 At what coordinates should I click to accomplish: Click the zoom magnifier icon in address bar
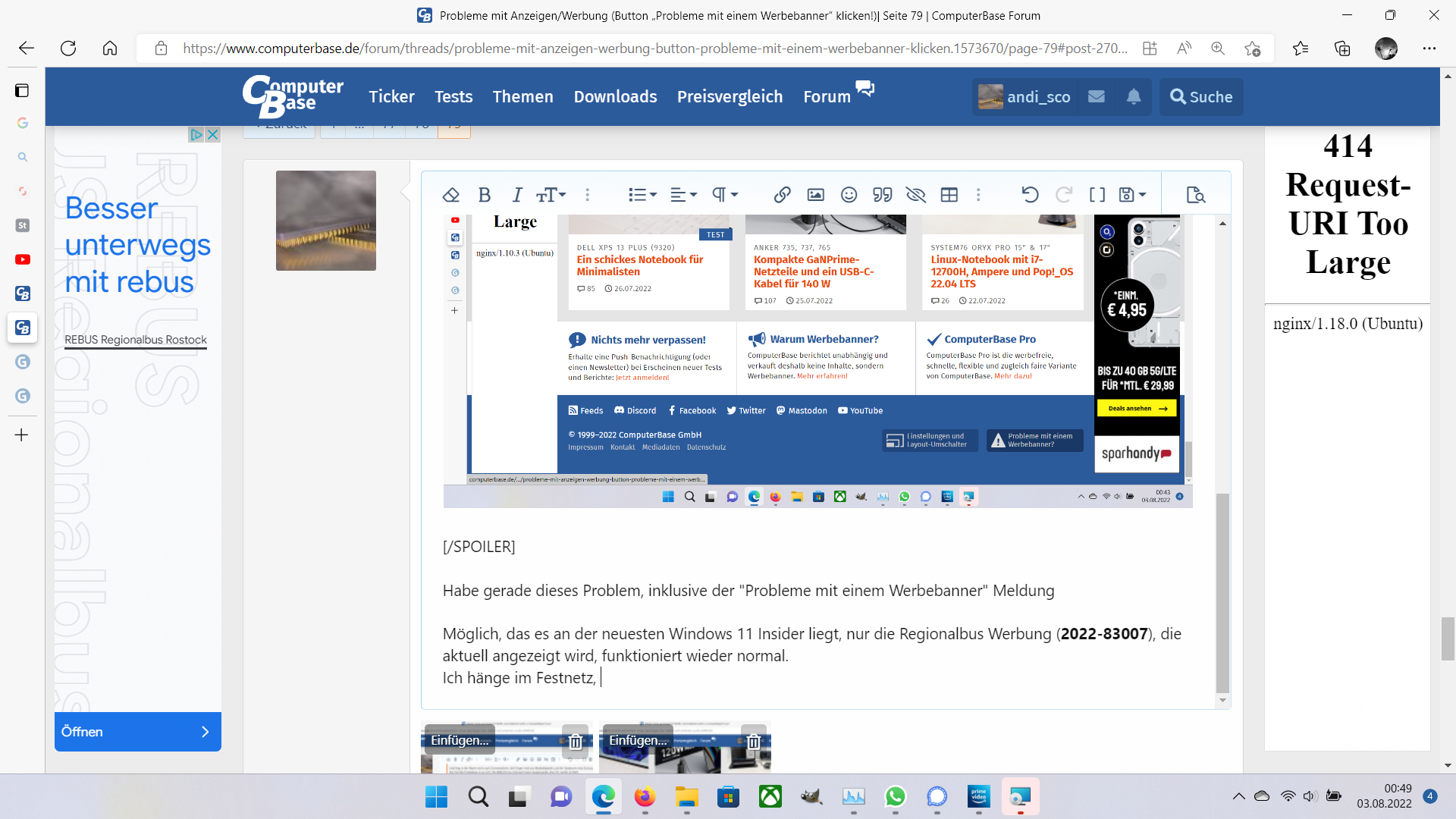click(1218, 48)
